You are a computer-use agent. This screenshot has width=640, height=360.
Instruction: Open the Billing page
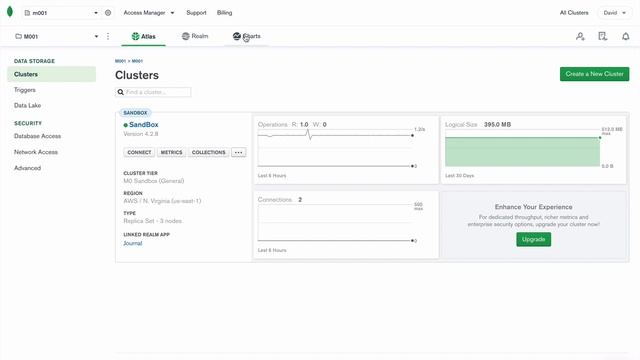click(224, 13)
